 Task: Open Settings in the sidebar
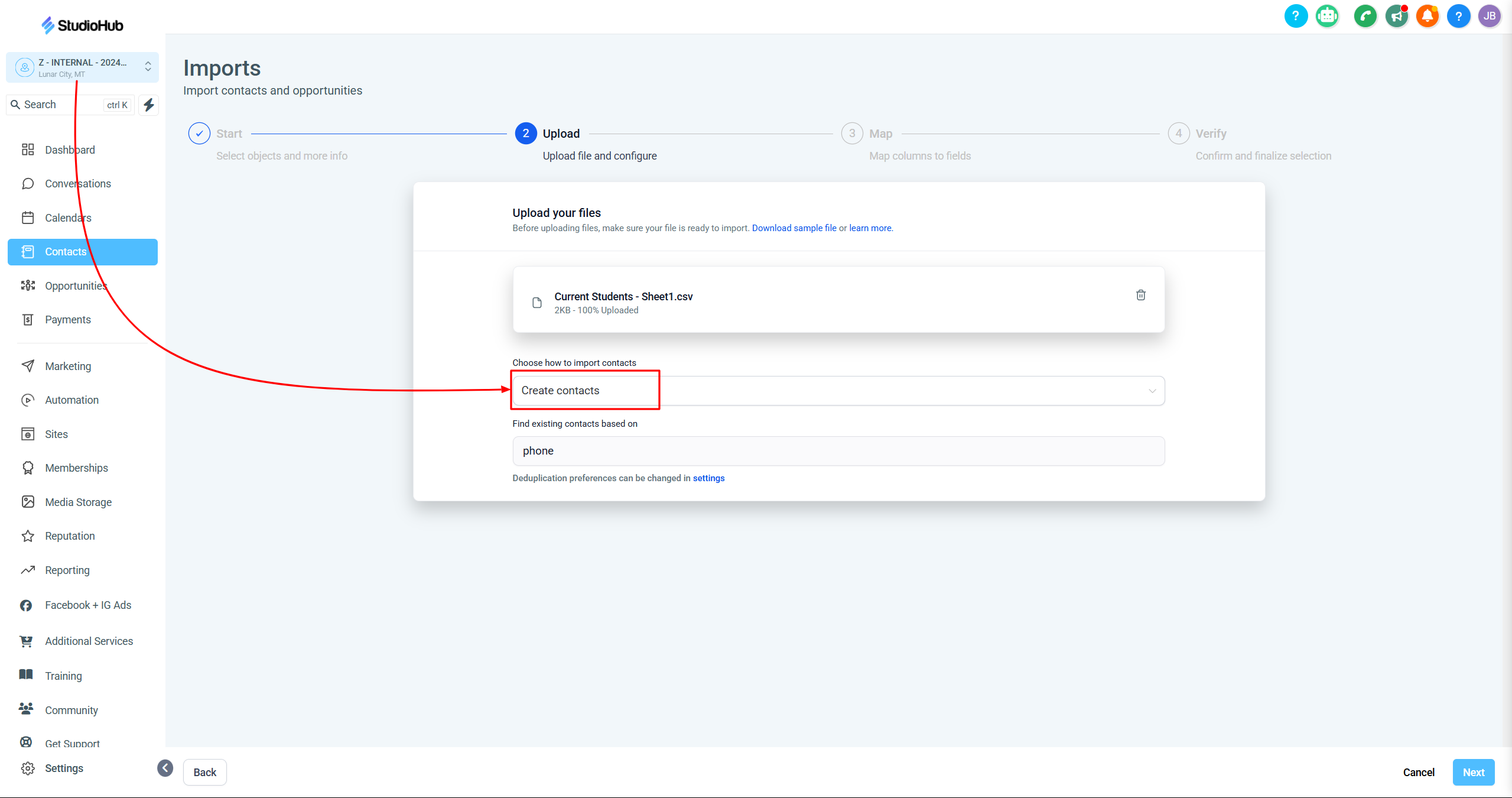(64, 768)
